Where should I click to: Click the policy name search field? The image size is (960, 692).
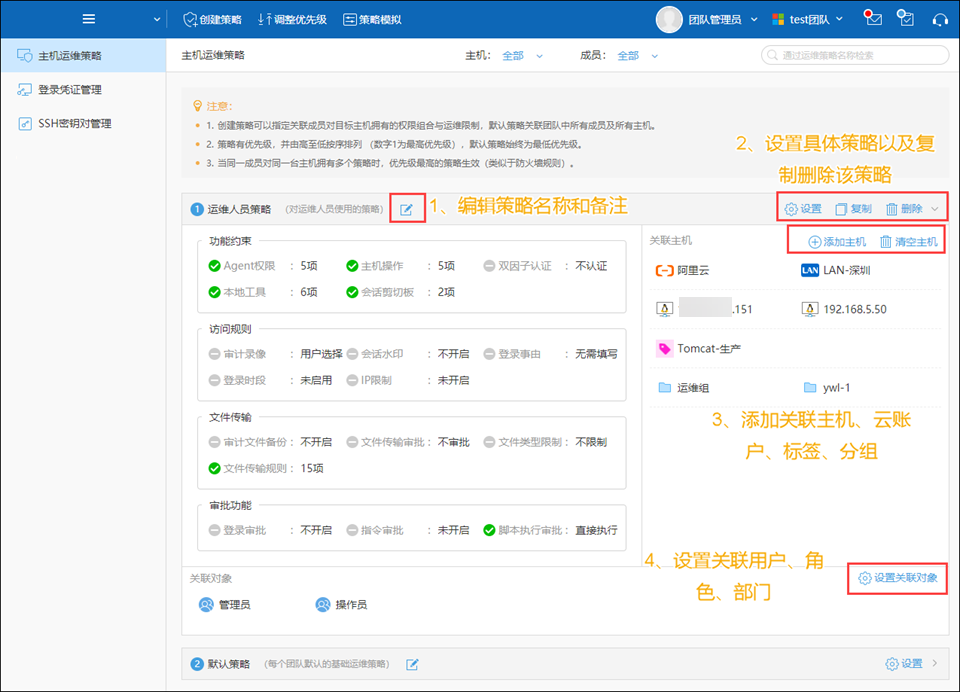pos(855,56)
